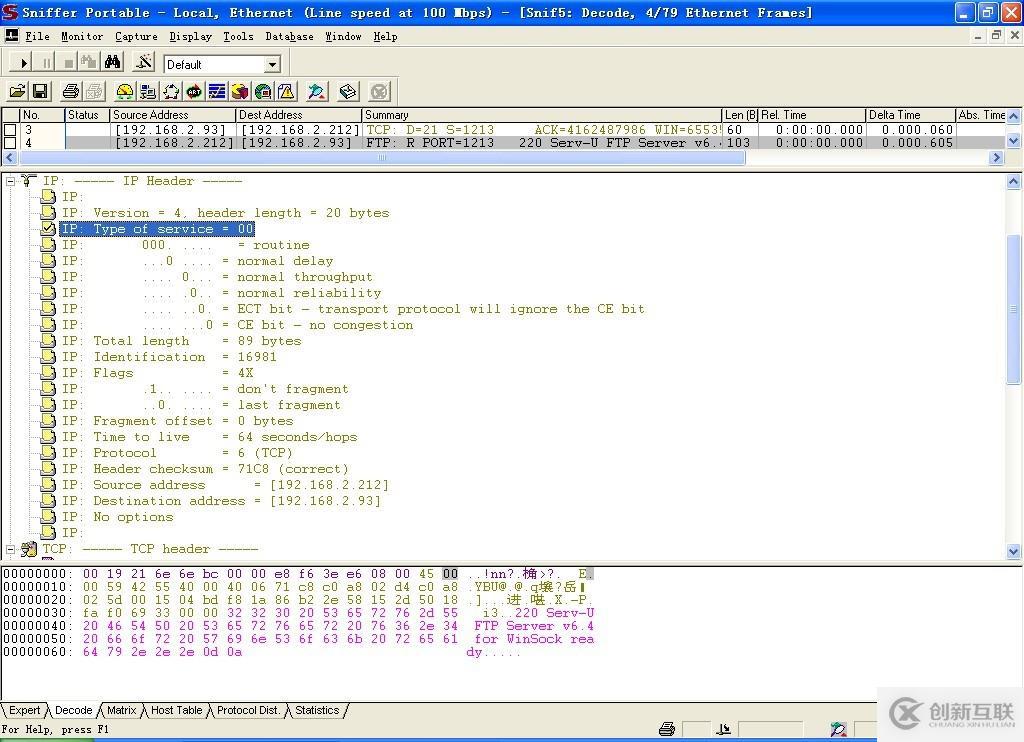Print using the printer toolbar icon
The image size is (1024, 742).
tap(71, 91)
